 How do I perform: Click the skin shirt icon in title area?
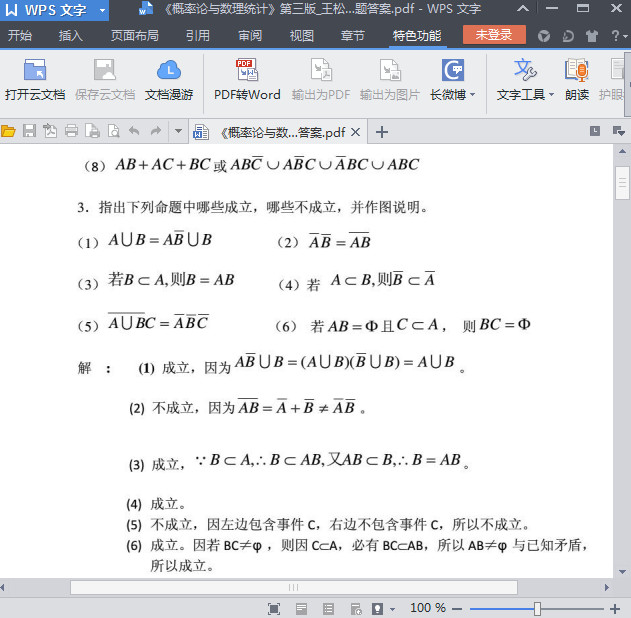tap(592, 36)
